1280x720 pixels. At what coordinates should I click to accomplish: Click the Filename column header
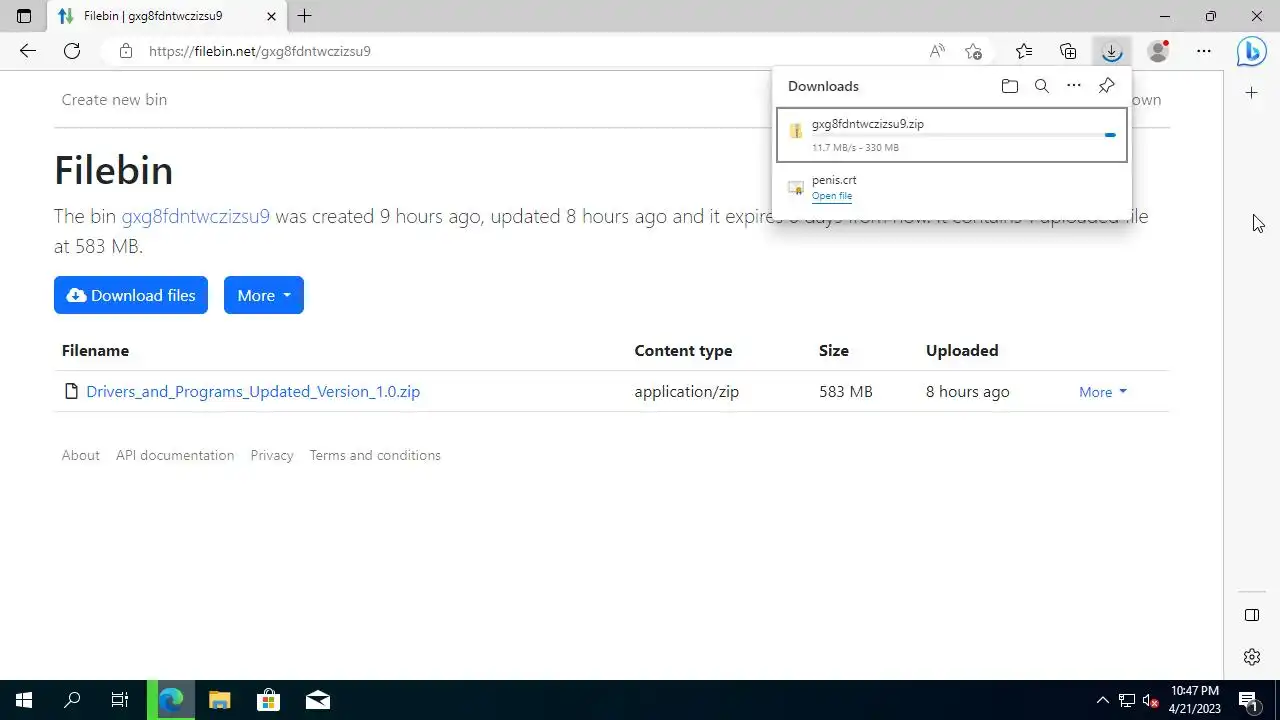tap(95, 351)
